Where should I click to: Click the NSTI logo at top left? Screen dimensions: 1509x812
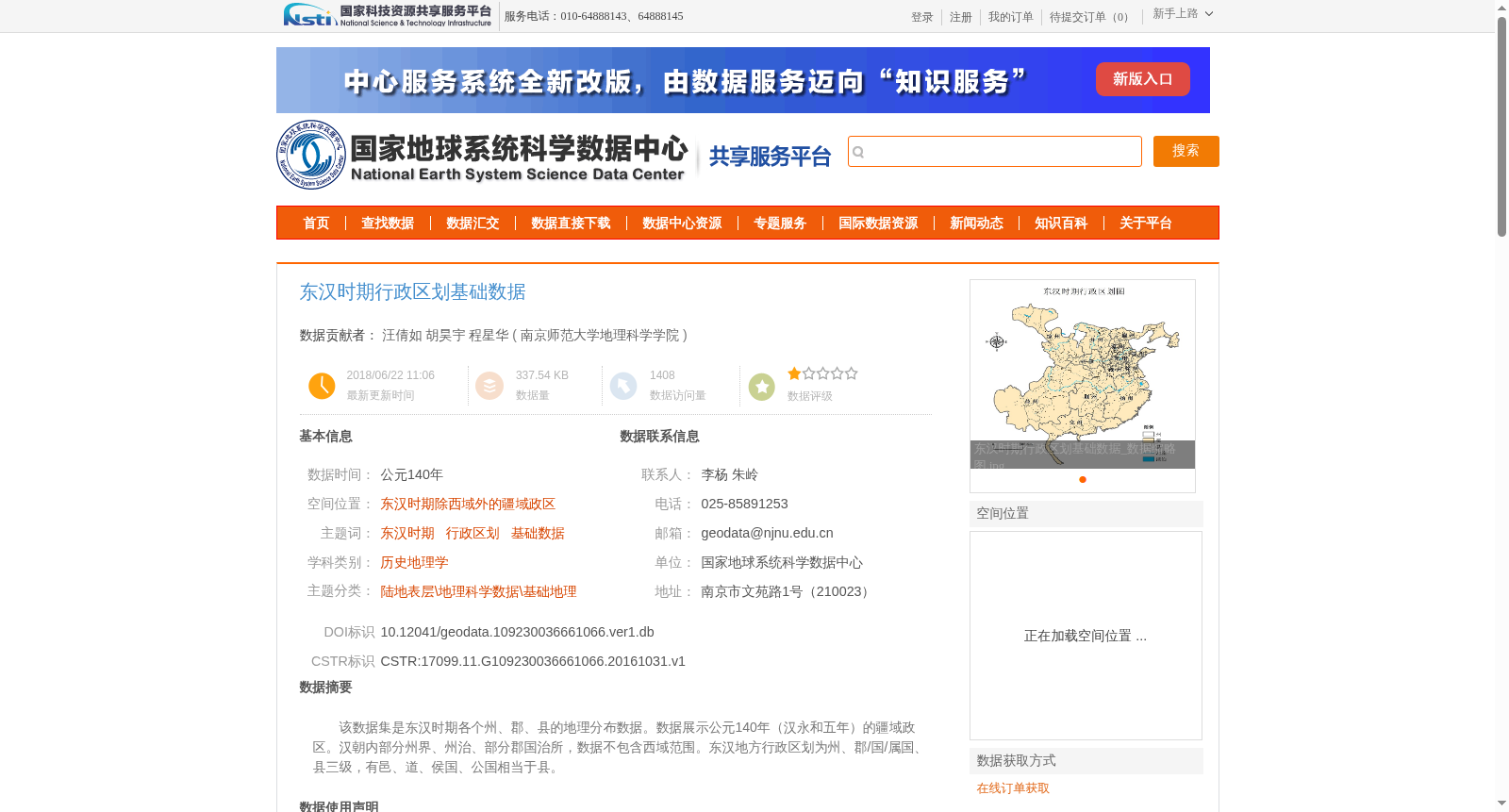(387, 15)
